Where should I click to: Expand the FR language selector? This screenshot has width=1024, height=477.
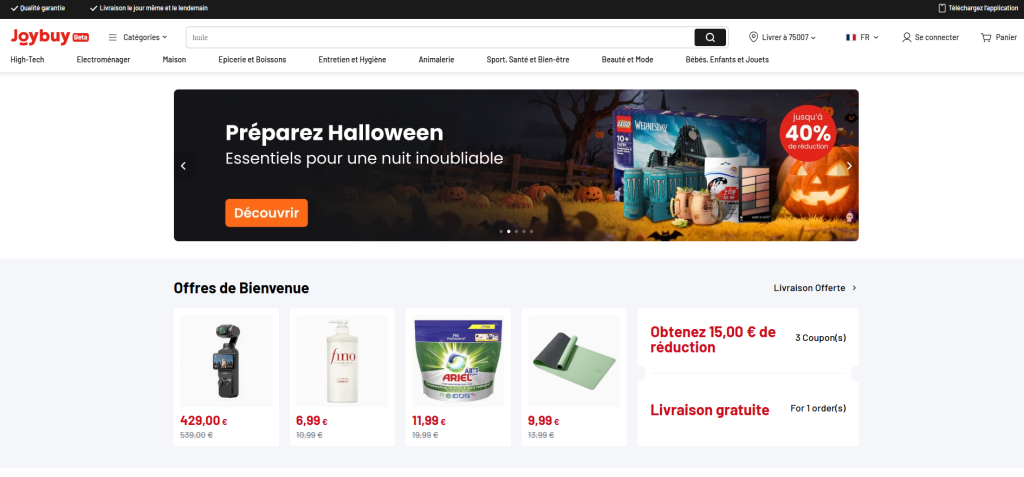pyautogui.click(x=862, y=37)
